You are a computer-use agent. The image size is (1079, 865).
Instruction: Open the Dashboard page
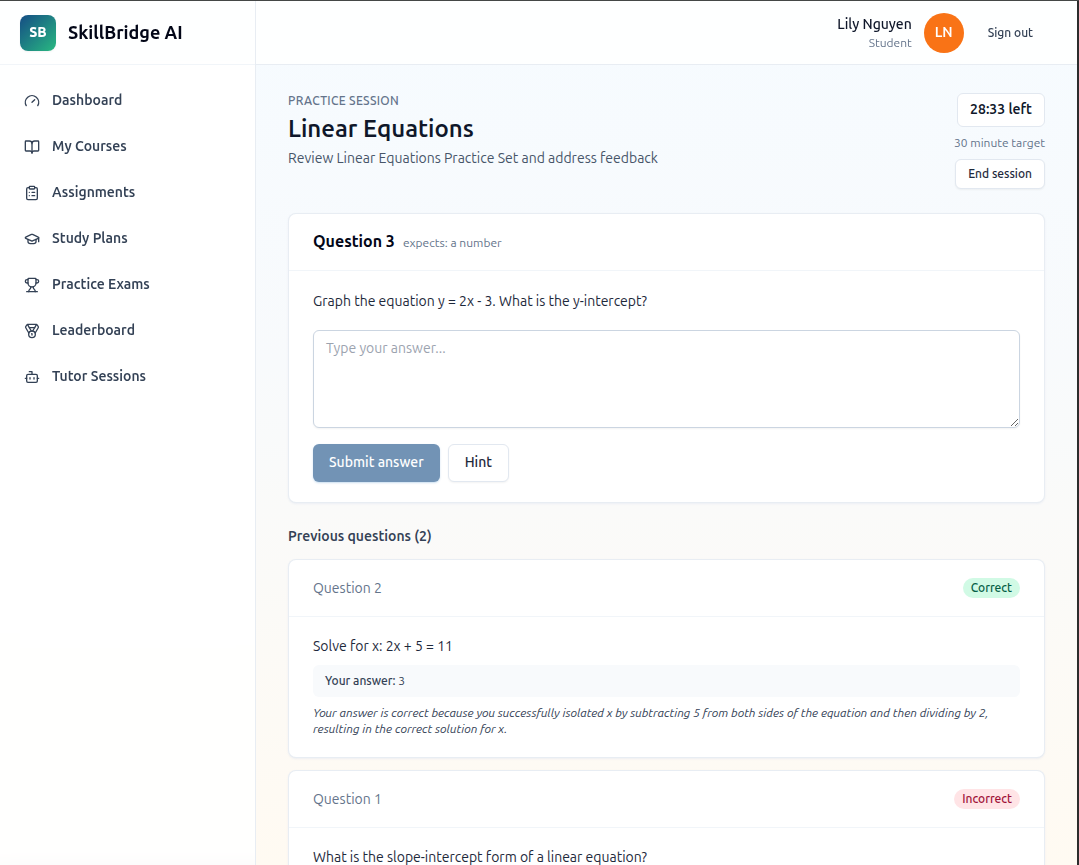[87, 100]
